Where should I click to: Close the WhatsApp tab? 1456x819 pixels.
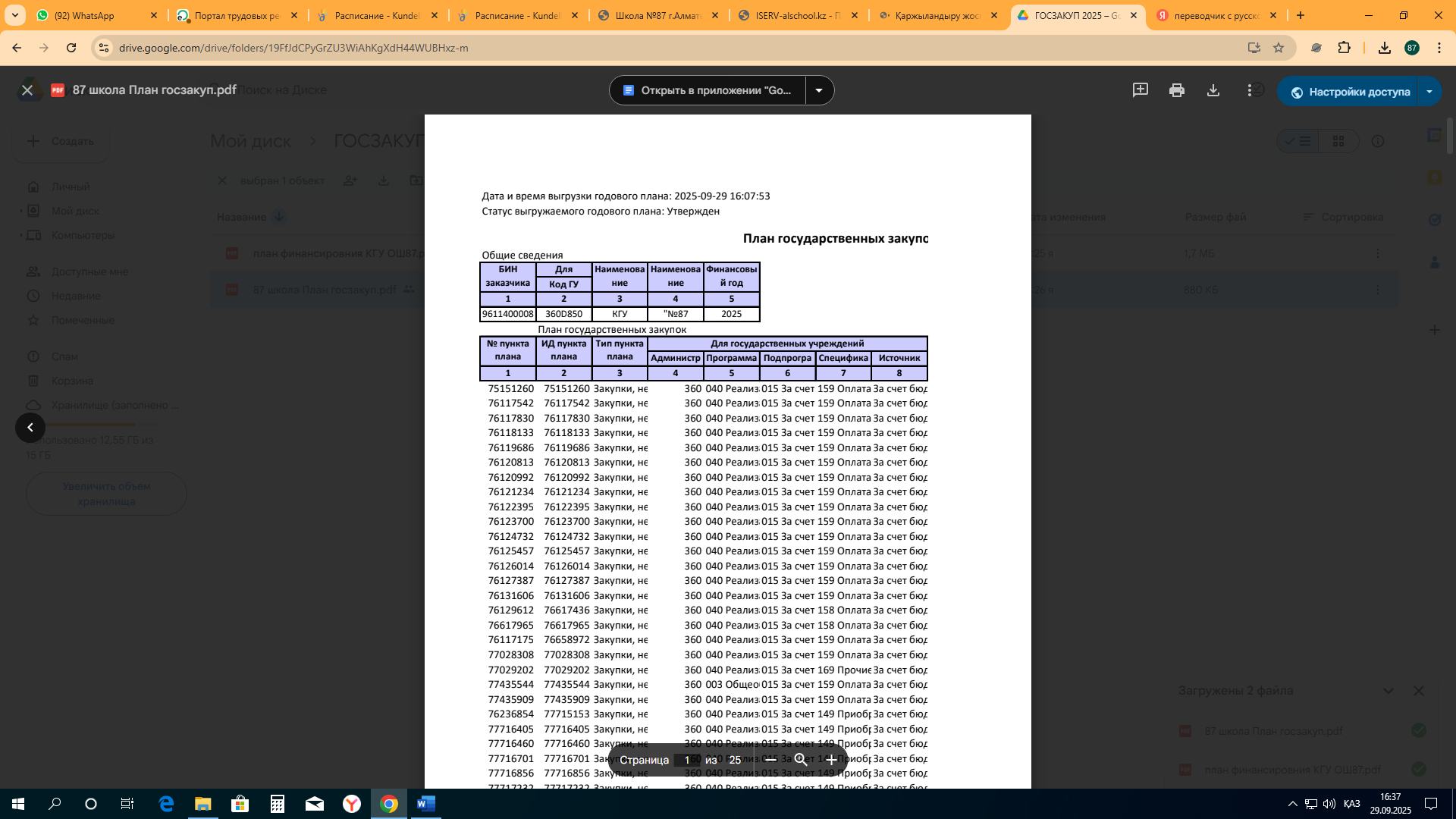[x=154, y=15]
